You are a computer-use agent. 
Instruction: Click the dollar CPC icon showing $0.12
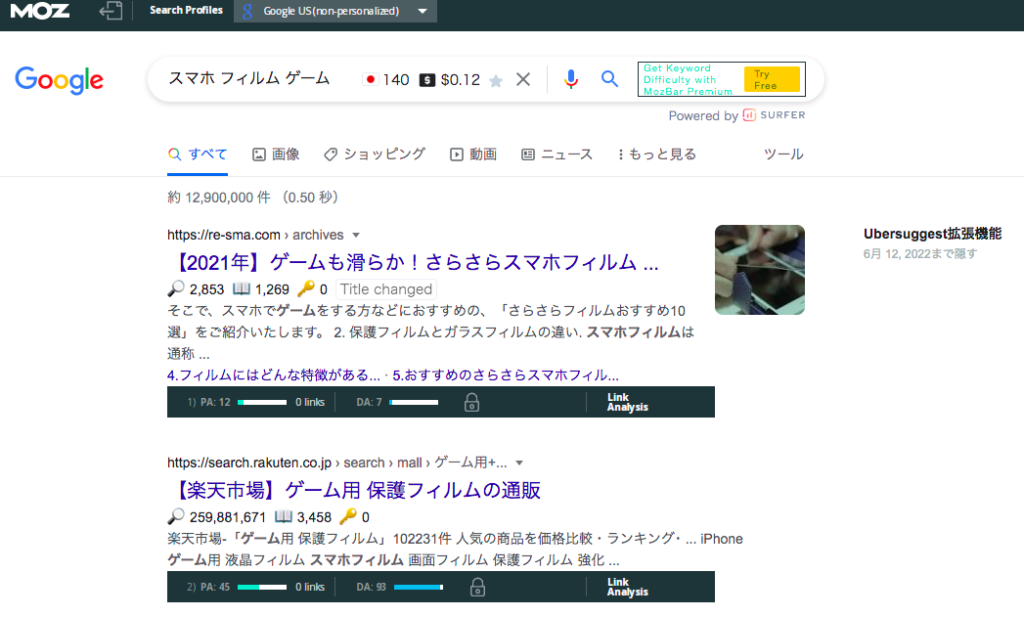point(427,80)
